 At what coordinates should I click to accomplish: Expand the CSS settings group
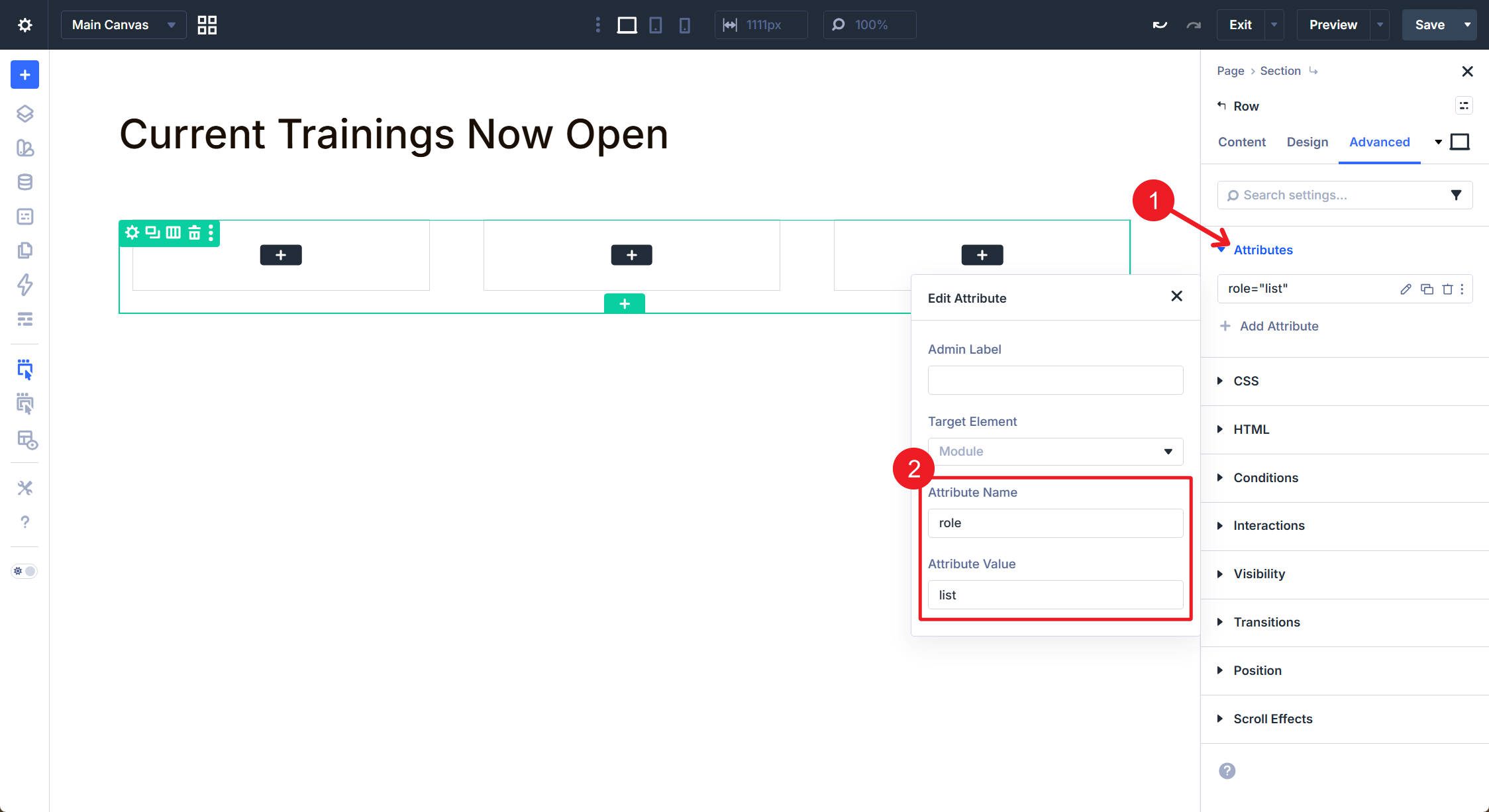1245,381
